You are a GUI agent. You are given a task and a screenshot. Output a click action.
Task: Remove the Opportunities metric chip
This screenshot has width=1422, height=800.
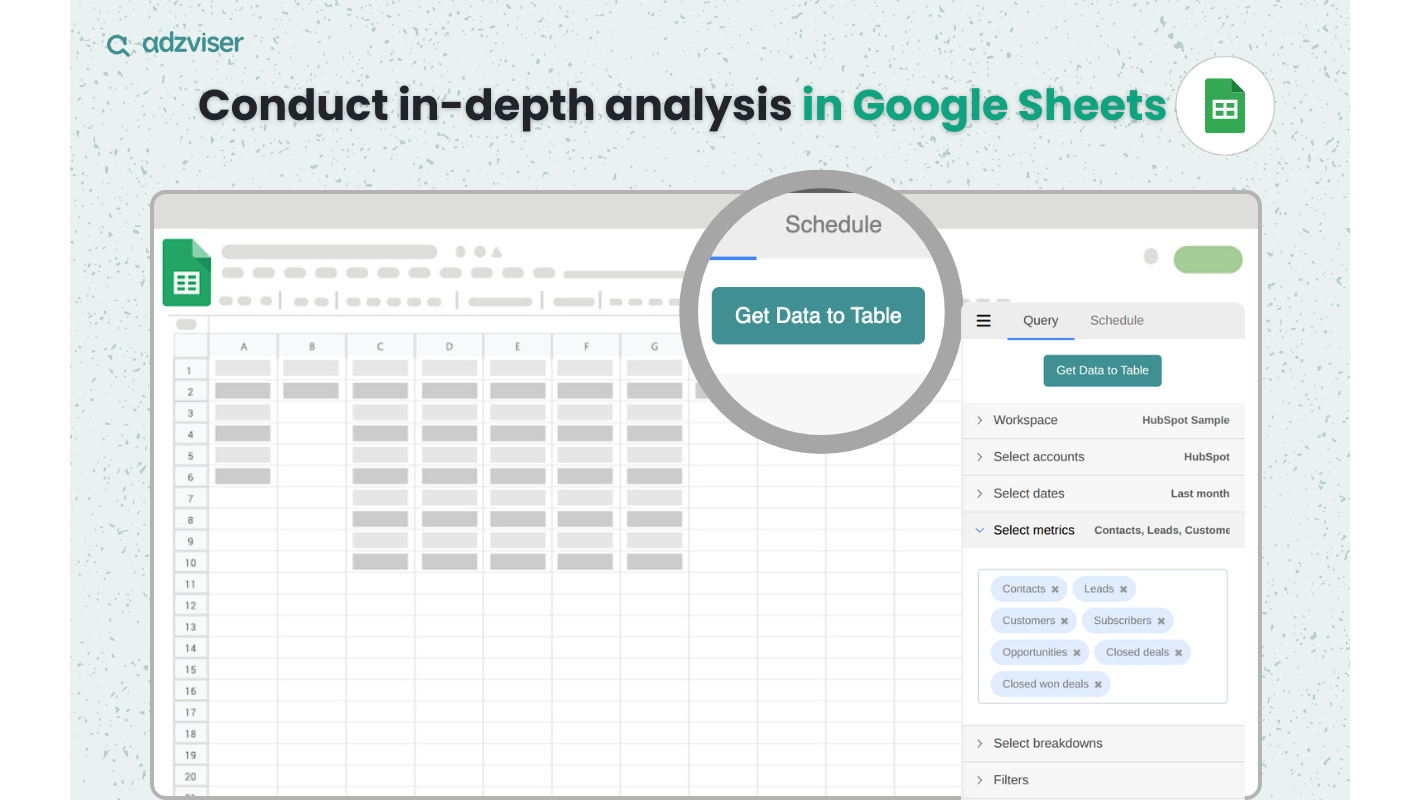coord(1077,653)
